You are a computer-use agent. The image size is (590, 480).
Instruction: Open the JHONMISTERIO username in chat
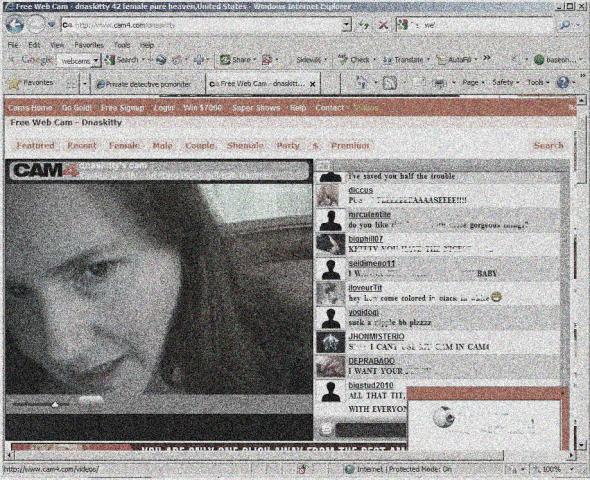(376, 336)
